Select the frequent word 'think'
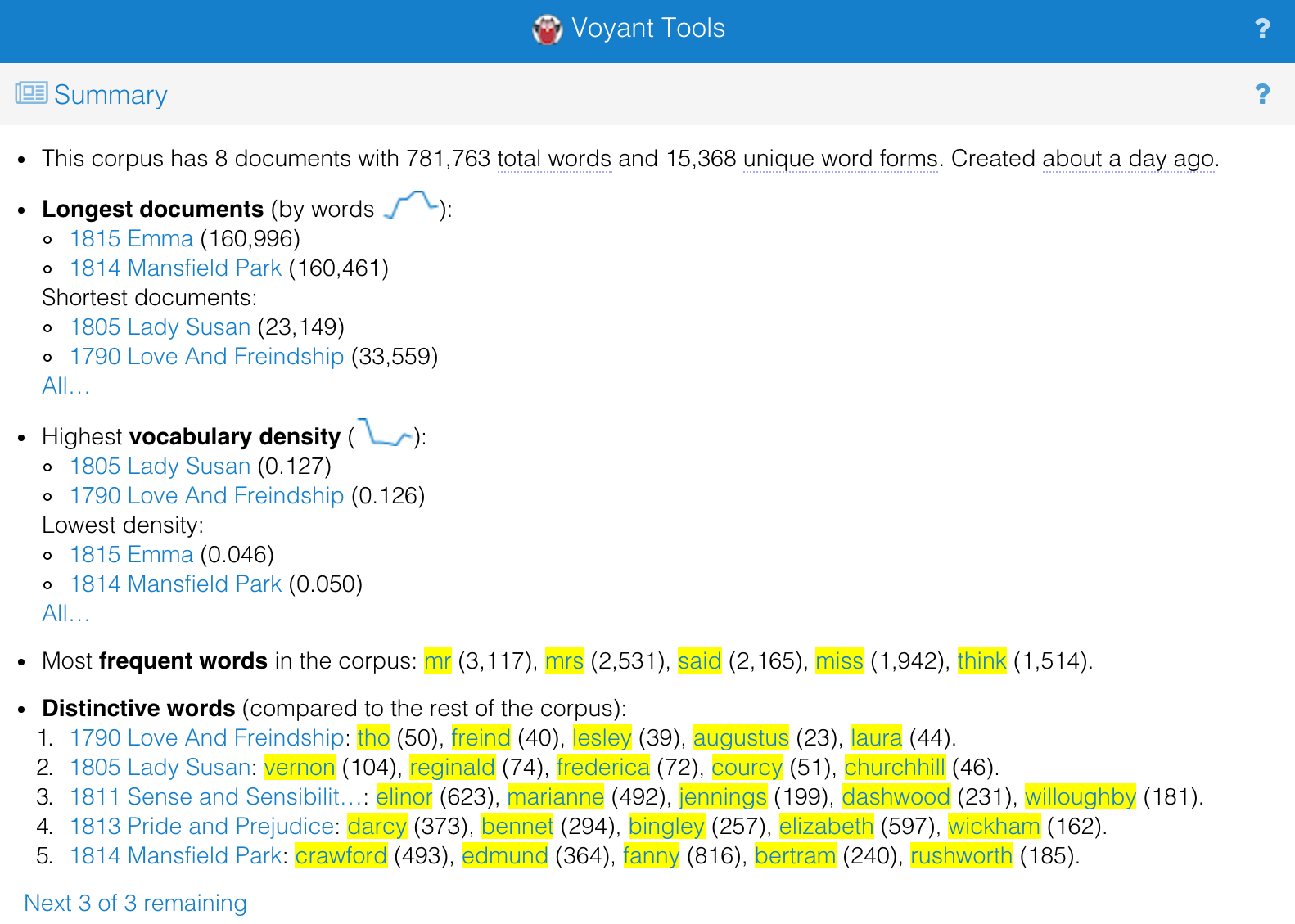Viewport: 1295px width, 924px height. (x=981, y=661)
